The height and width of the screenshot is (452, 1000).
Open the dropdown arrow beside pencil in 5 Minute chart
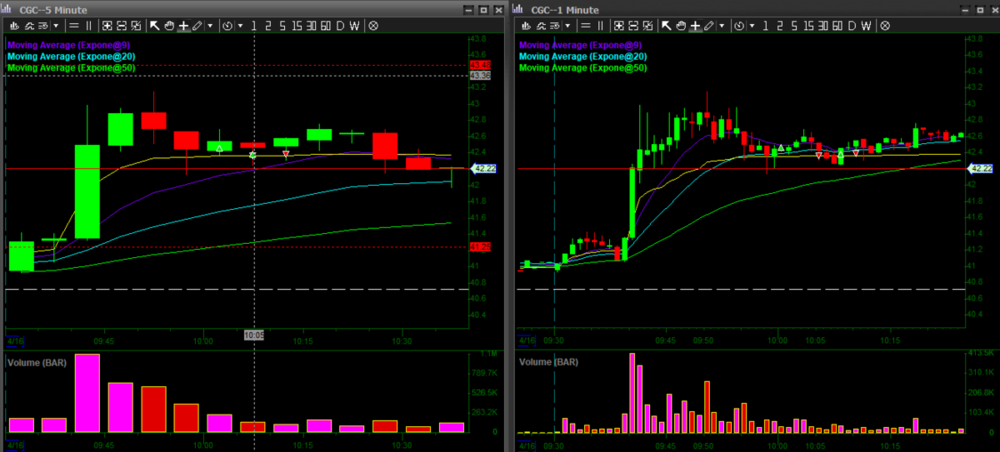click(x=210, y=24)
